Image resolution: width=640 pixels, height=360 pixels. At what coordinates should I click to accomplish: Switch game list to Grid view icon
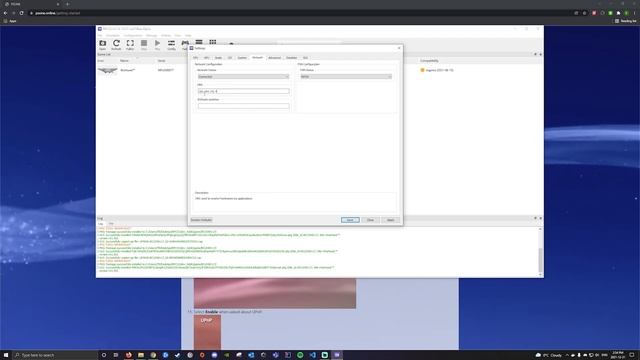[x=213, y=42]
